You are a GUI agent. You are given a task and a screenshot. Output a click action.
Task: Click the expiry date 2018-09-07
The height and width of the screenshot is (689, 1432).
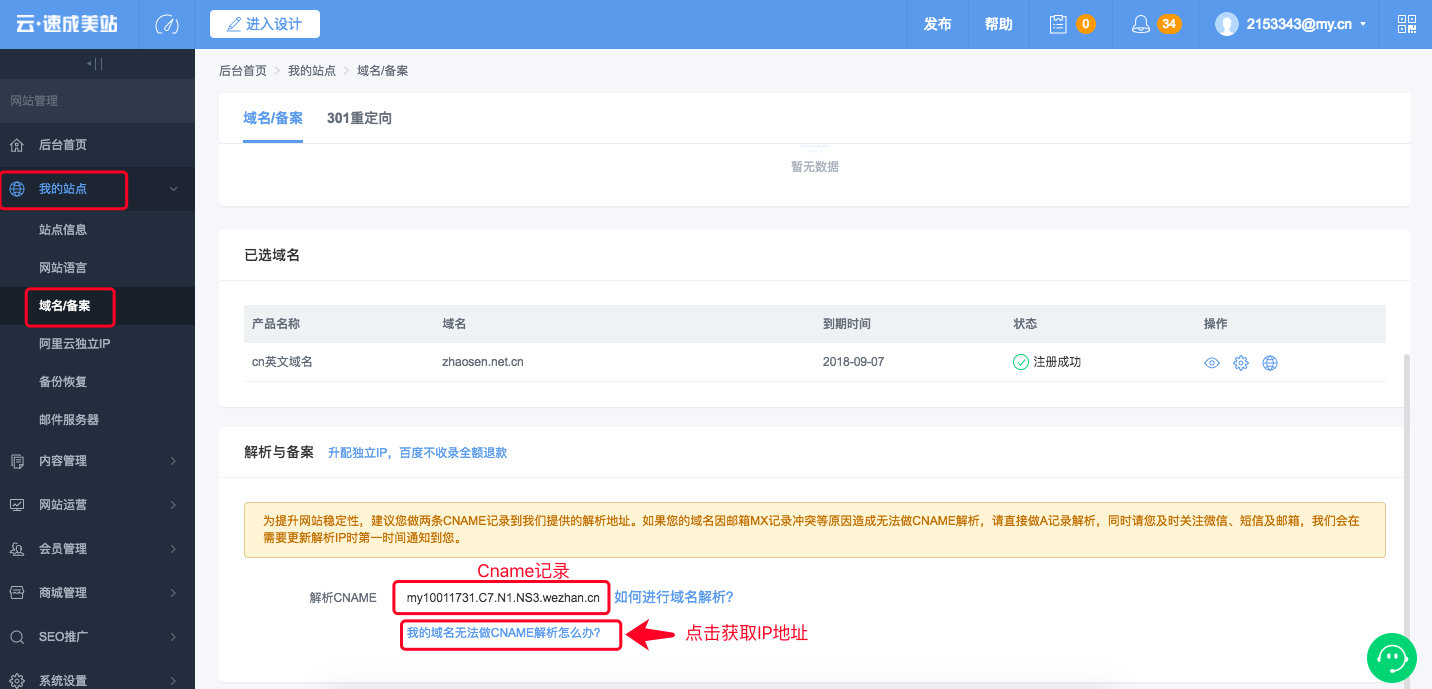pyautogui.click(x=854, y=362)
